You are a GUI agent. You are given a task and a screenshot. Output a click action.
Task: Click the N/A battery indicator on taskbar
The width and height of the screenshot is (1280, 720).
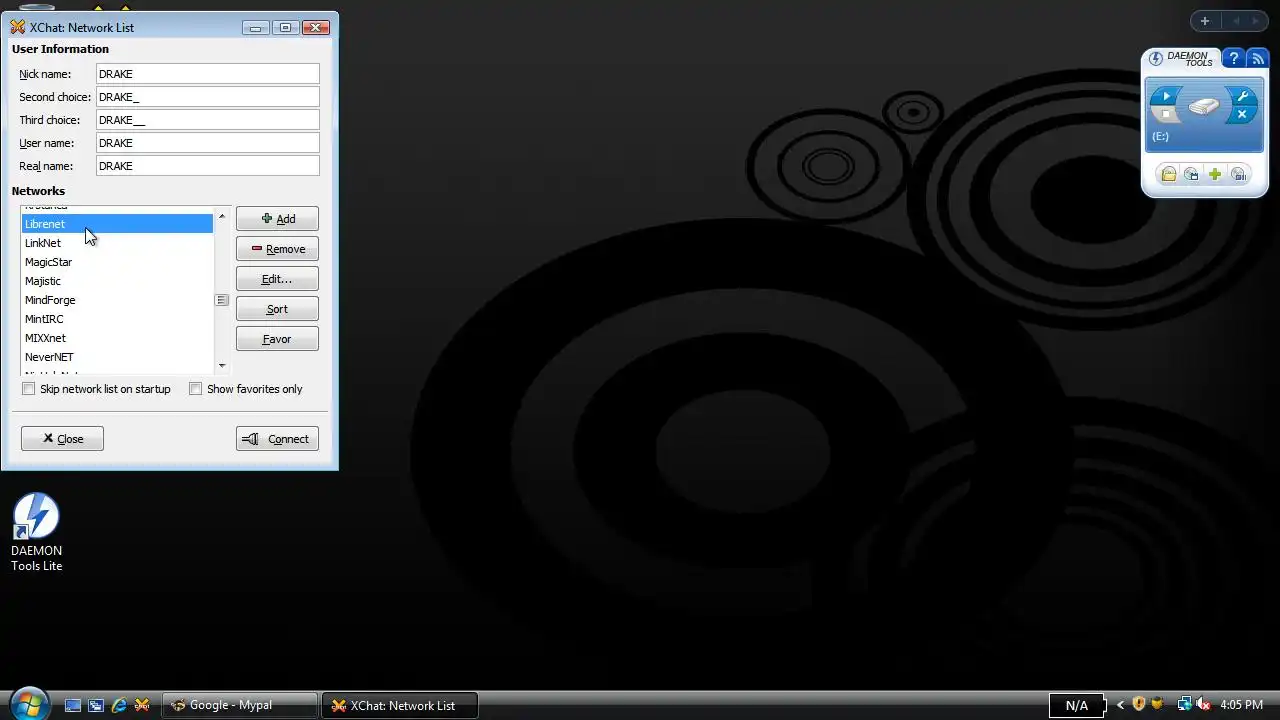coord(1076,705)
